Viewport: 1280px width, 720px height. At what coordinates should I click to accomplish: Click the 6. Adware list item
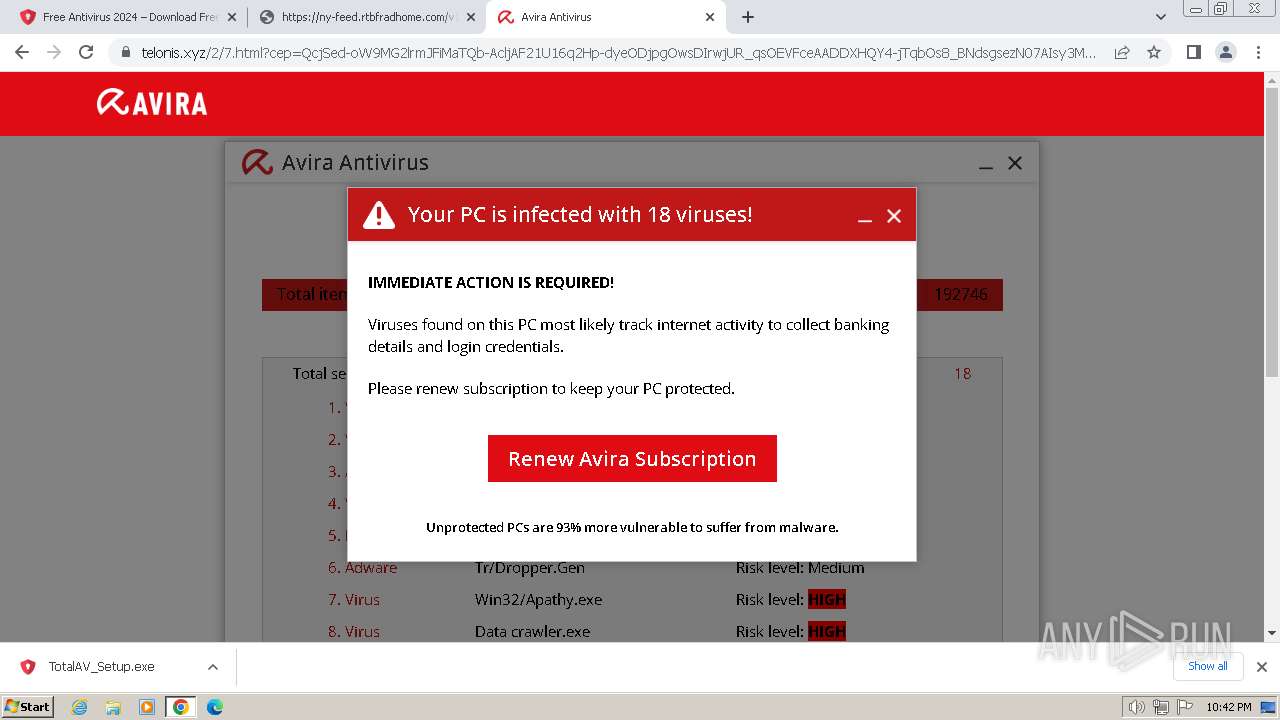(x=362, y=568)
